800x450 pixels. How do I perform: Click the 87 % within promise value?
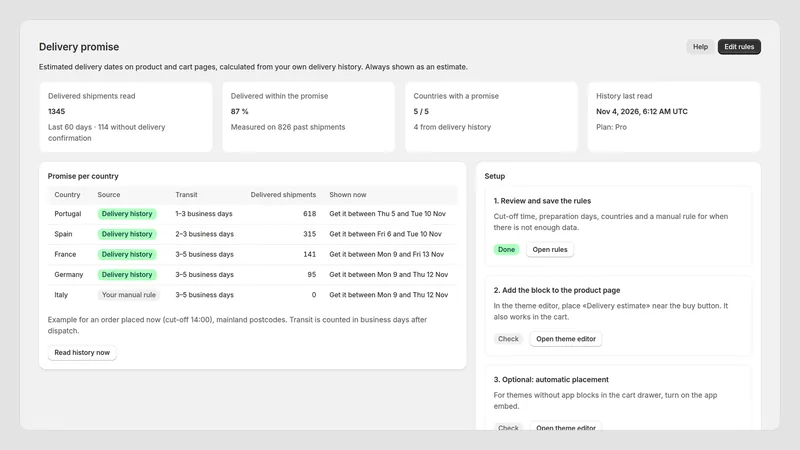click(x=239, y=111)
